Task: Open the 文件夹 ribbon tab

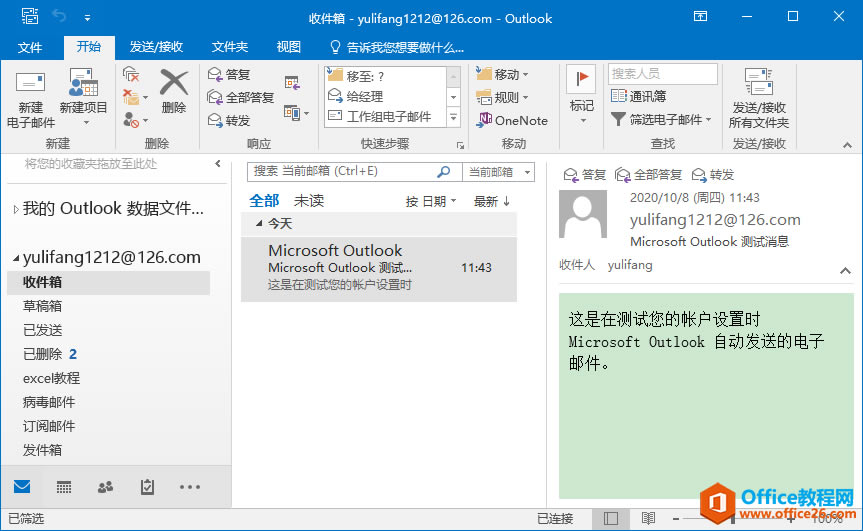Action: 230,47
